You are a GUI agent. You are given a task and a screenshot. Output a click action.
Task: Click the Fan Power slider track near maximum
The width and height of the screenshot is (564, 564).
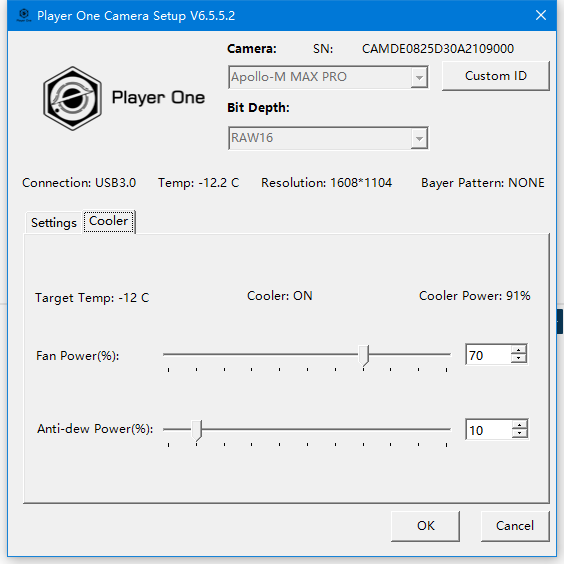(441, 354)
